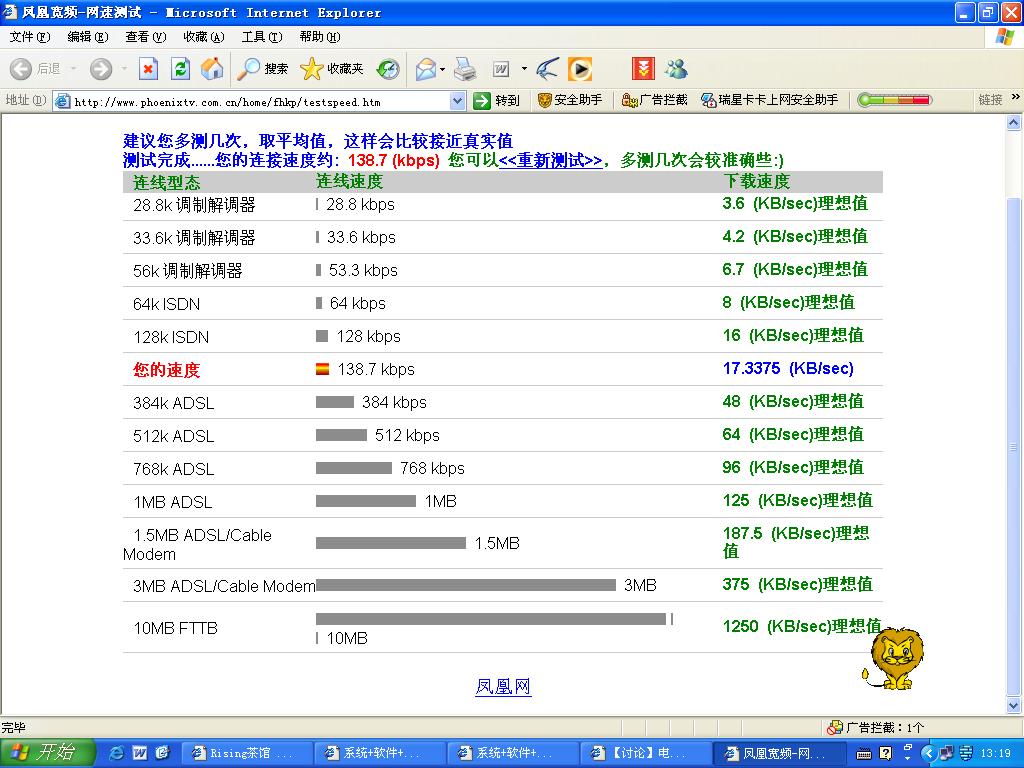Click the Messenger people icon
This screenshot has height=768, width=1024.
coord(676,69)
